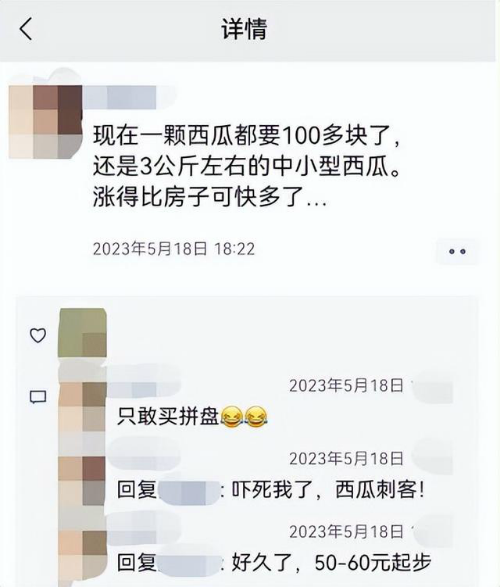Tap the 好久了，50-60元起步 comment

pyautogui.click(x=331, y=563)
